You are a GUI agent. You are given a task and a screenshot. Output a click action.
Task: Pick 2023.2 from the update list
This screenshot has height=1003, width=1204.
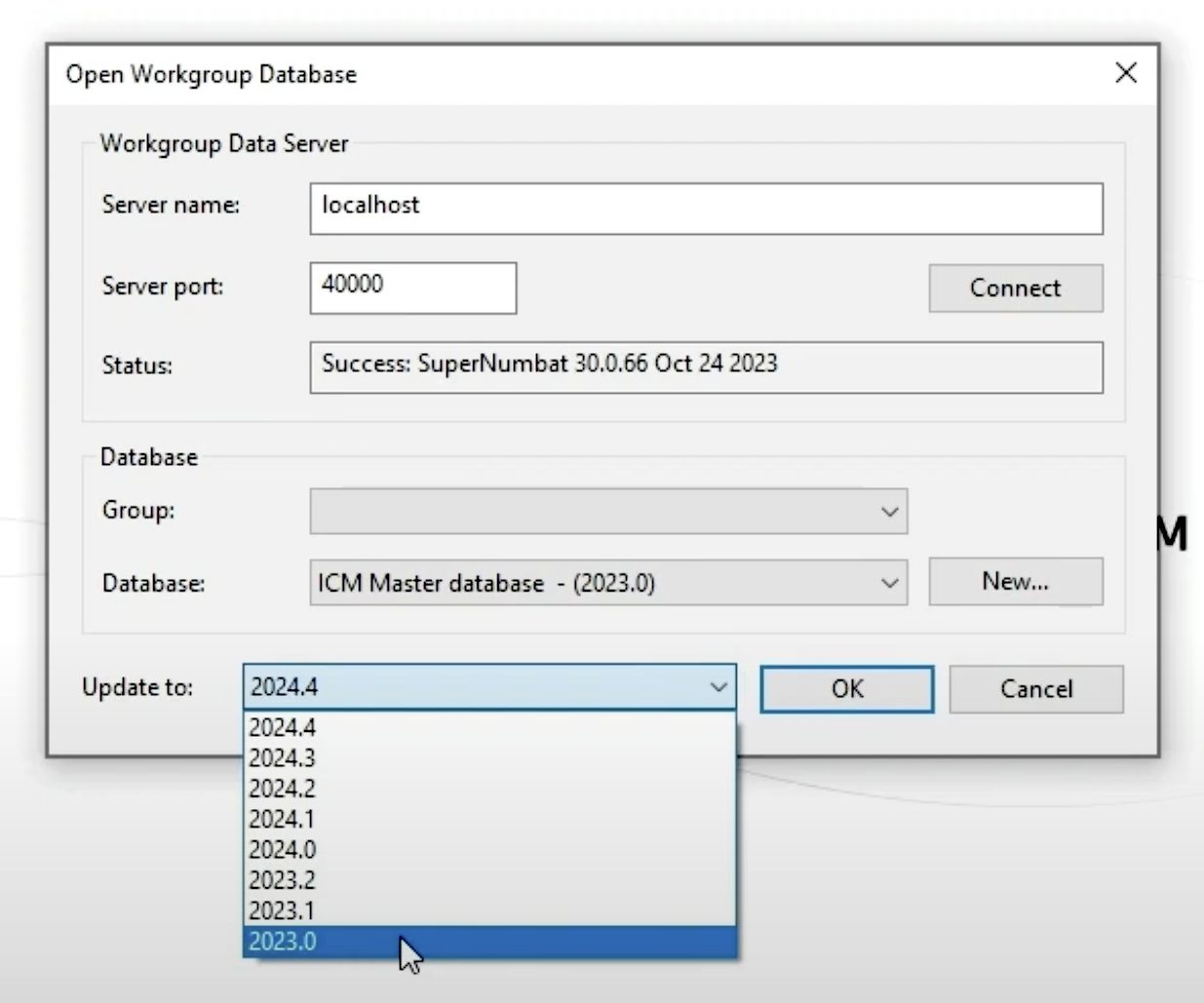pyautogui.click(x=489, y=880)
